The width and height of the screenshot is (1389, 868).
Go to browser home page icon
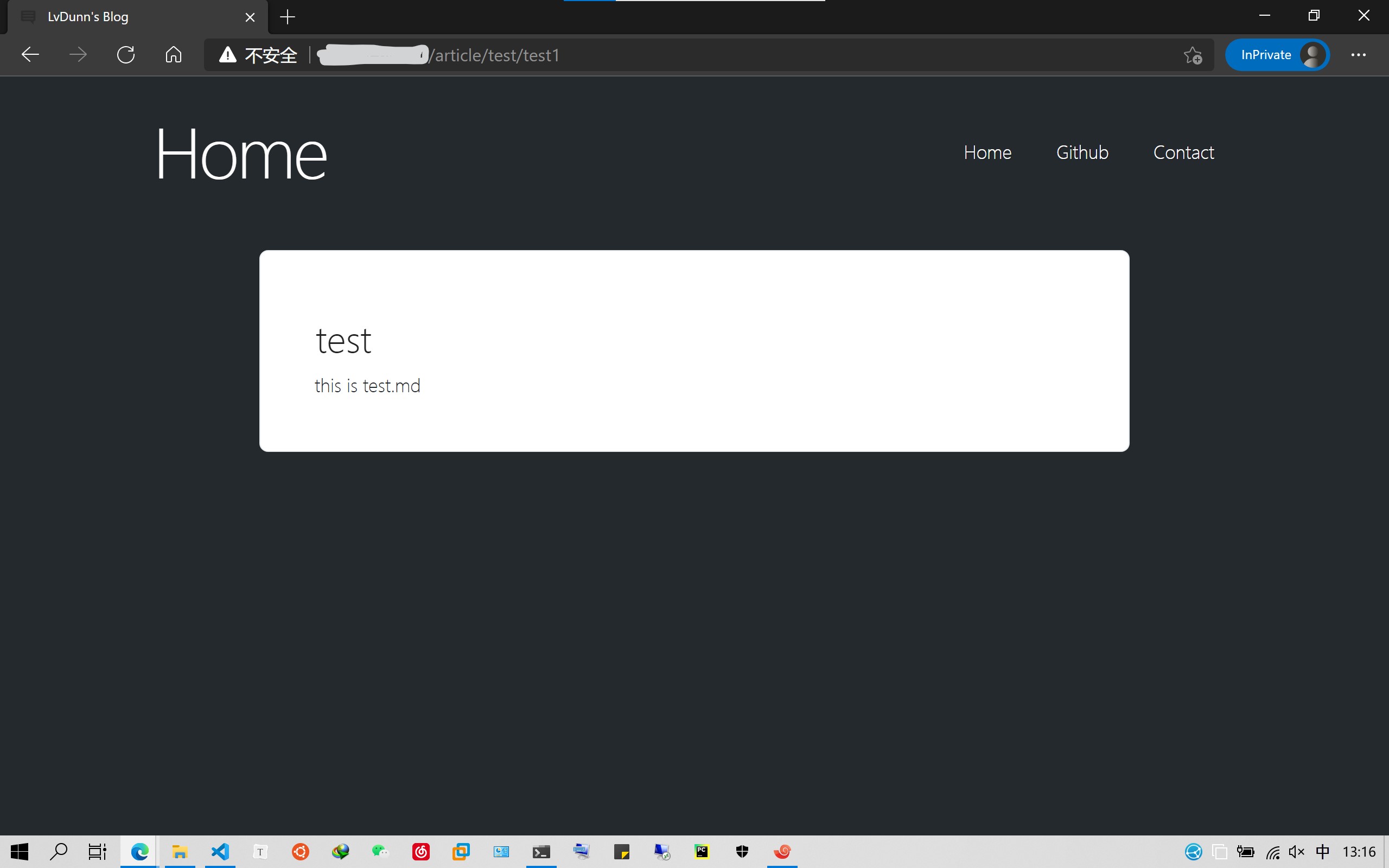click(173, 55)
